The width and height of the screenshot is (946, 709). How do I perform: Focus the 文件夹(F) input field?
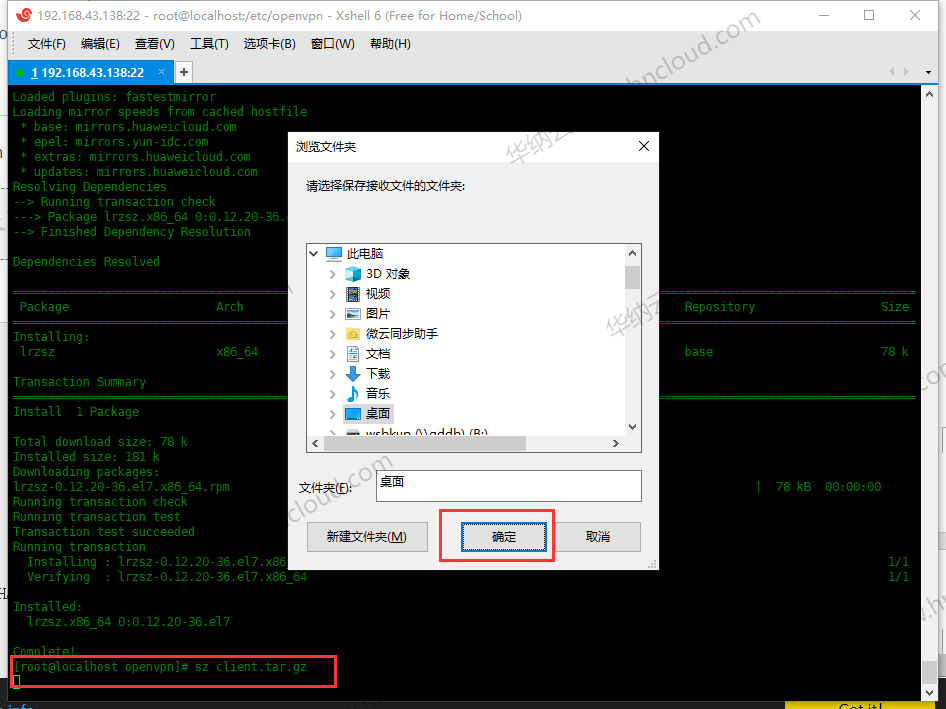[509, 486]
